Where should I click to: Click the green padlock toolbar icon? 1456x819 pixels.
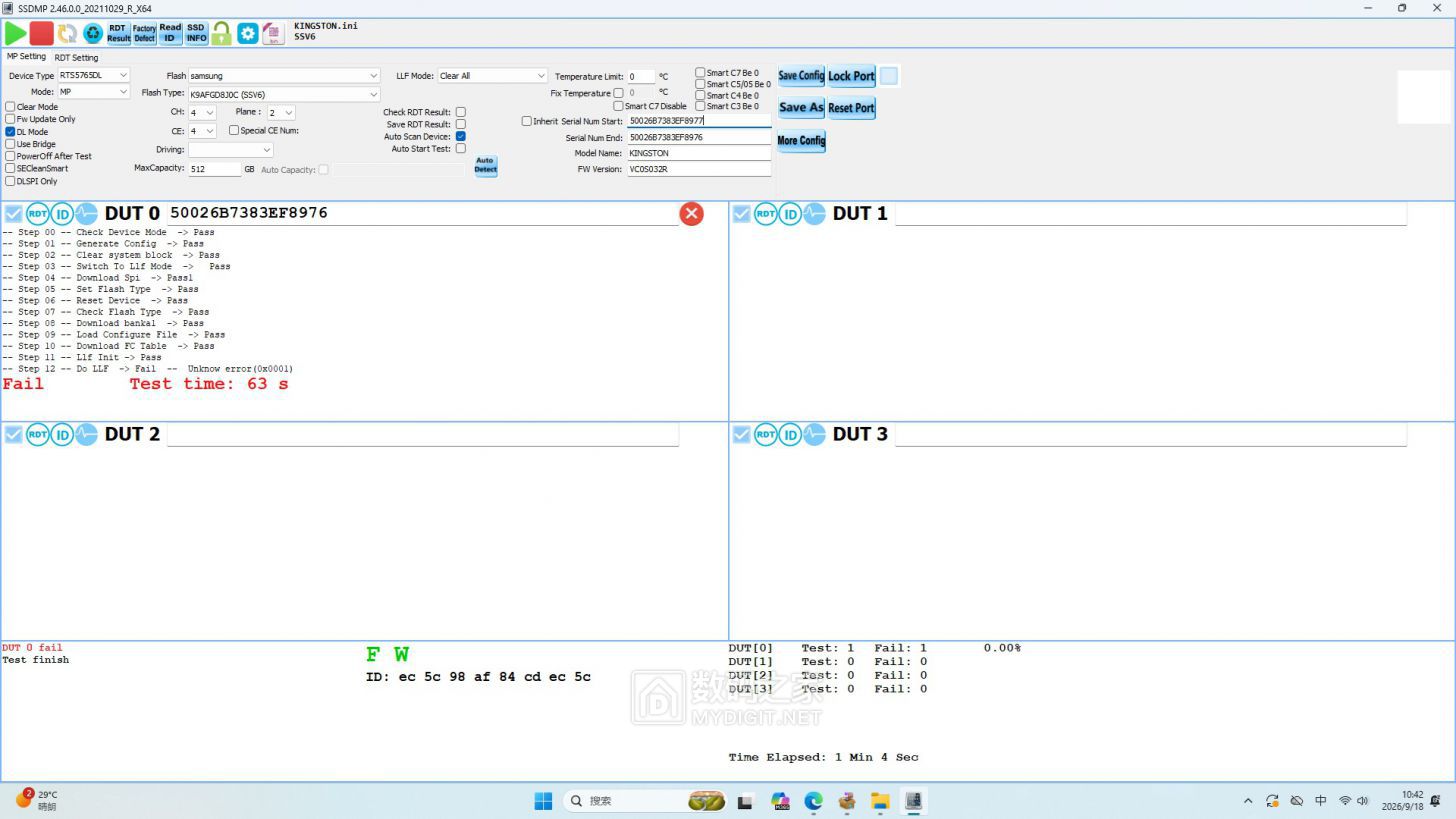coord(221,33)
